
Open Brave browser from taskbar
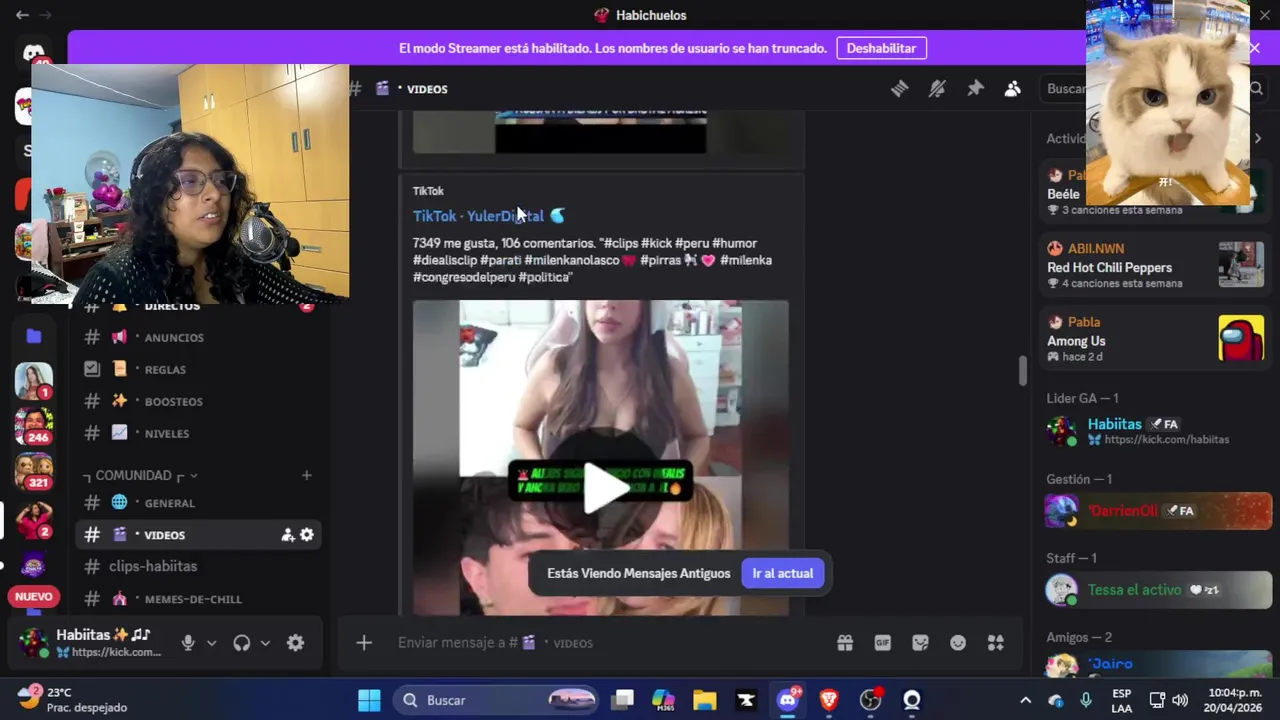(829, 700)
